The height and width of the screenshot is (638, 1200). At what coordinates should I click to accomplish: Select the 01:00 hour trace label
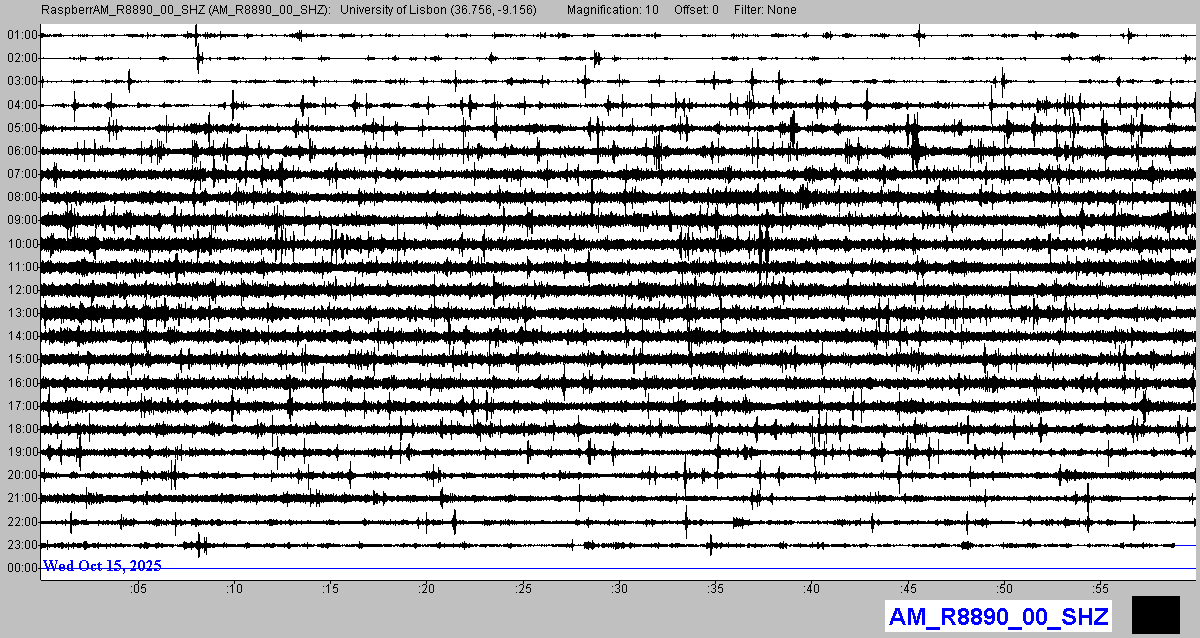pos(22,35)
